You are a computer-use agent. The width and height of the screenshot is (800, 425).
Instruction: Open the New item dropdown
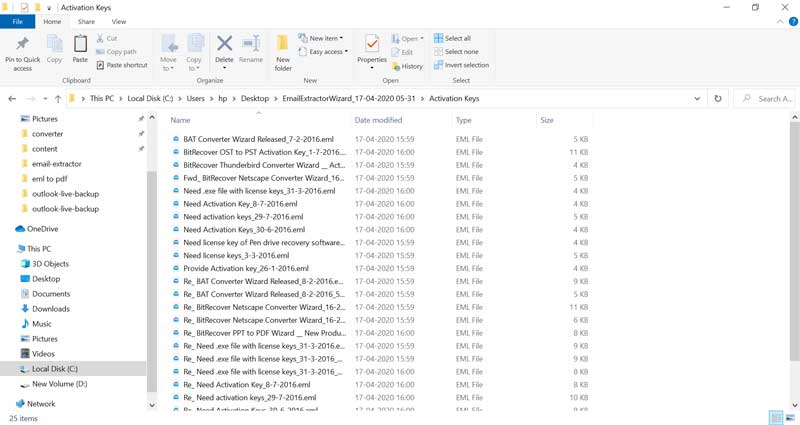(321, 38)
